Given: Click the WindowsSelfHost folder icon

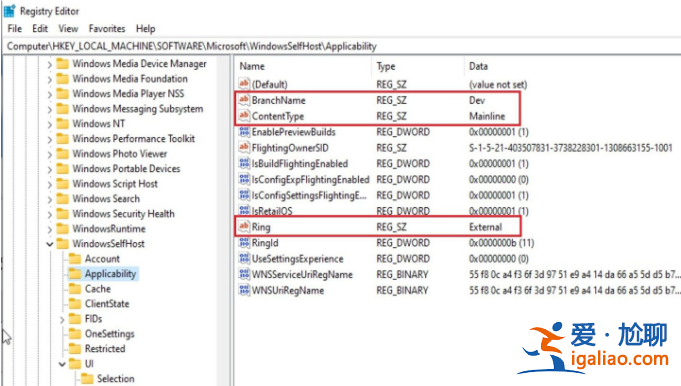Looking at the screenshot, I should point(63,244).
